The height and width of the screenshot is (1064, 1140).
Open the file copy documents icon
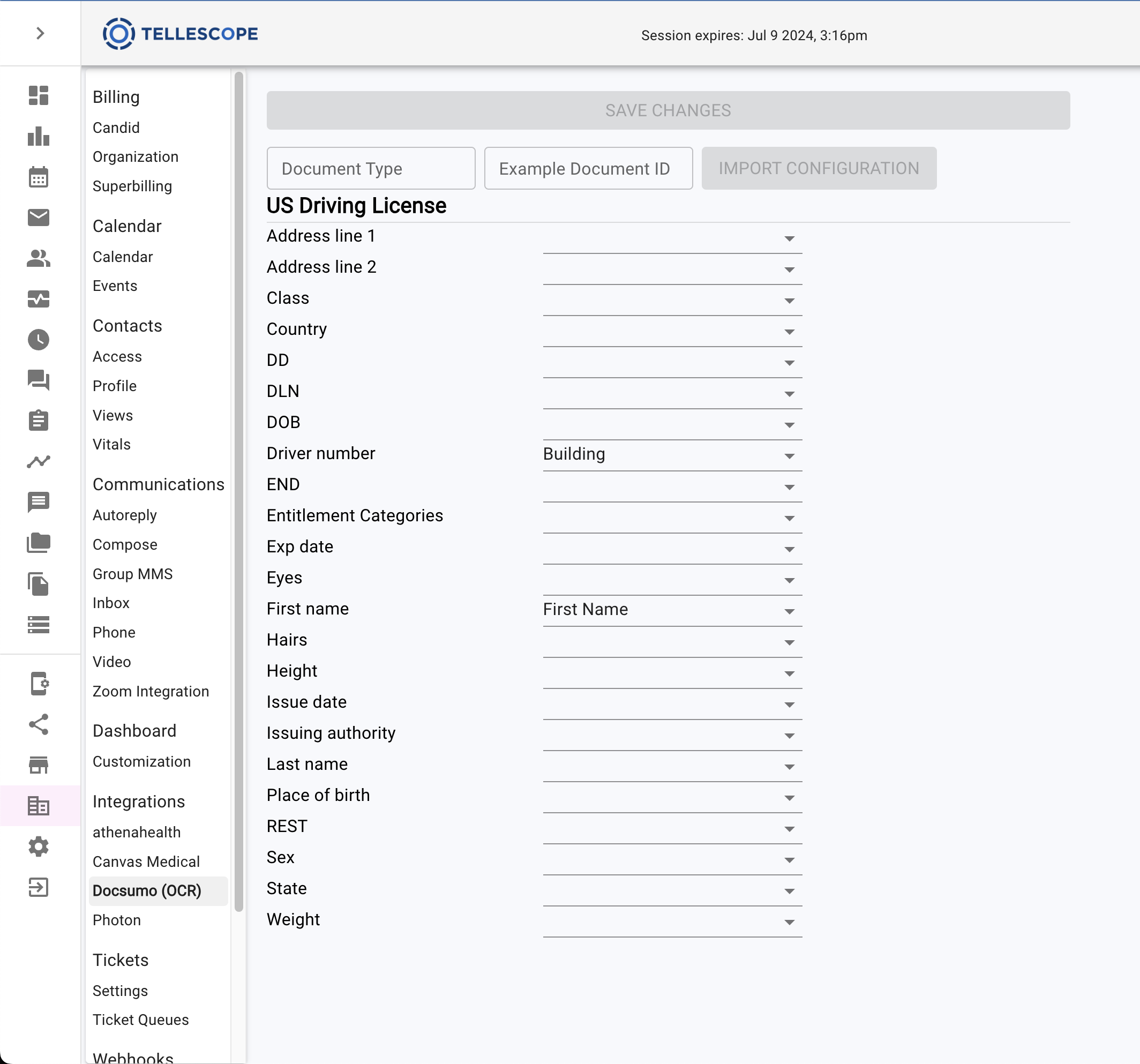[39, 583]
